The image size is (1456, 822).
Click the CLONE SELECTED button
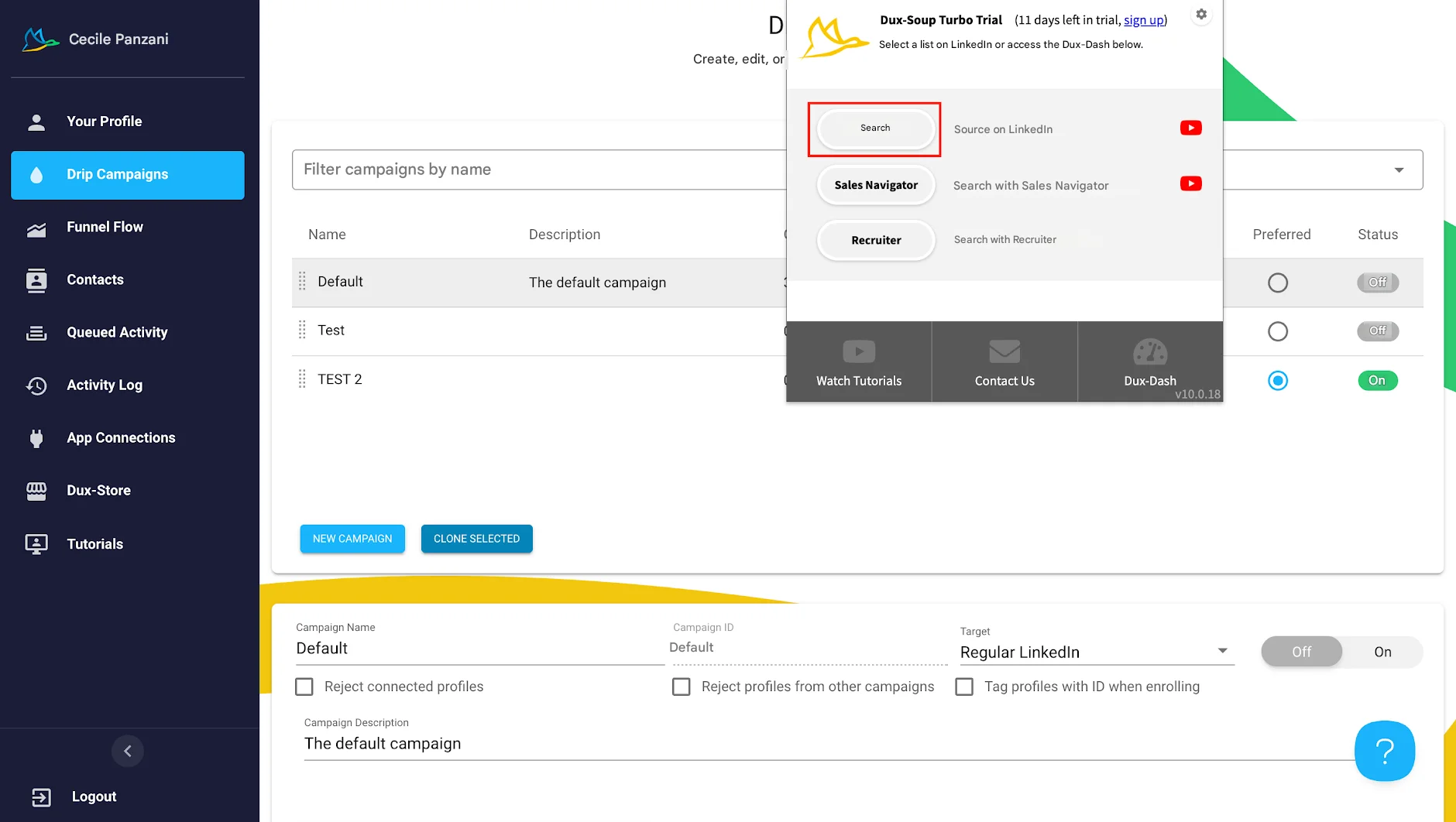click(x=477, y=539)
